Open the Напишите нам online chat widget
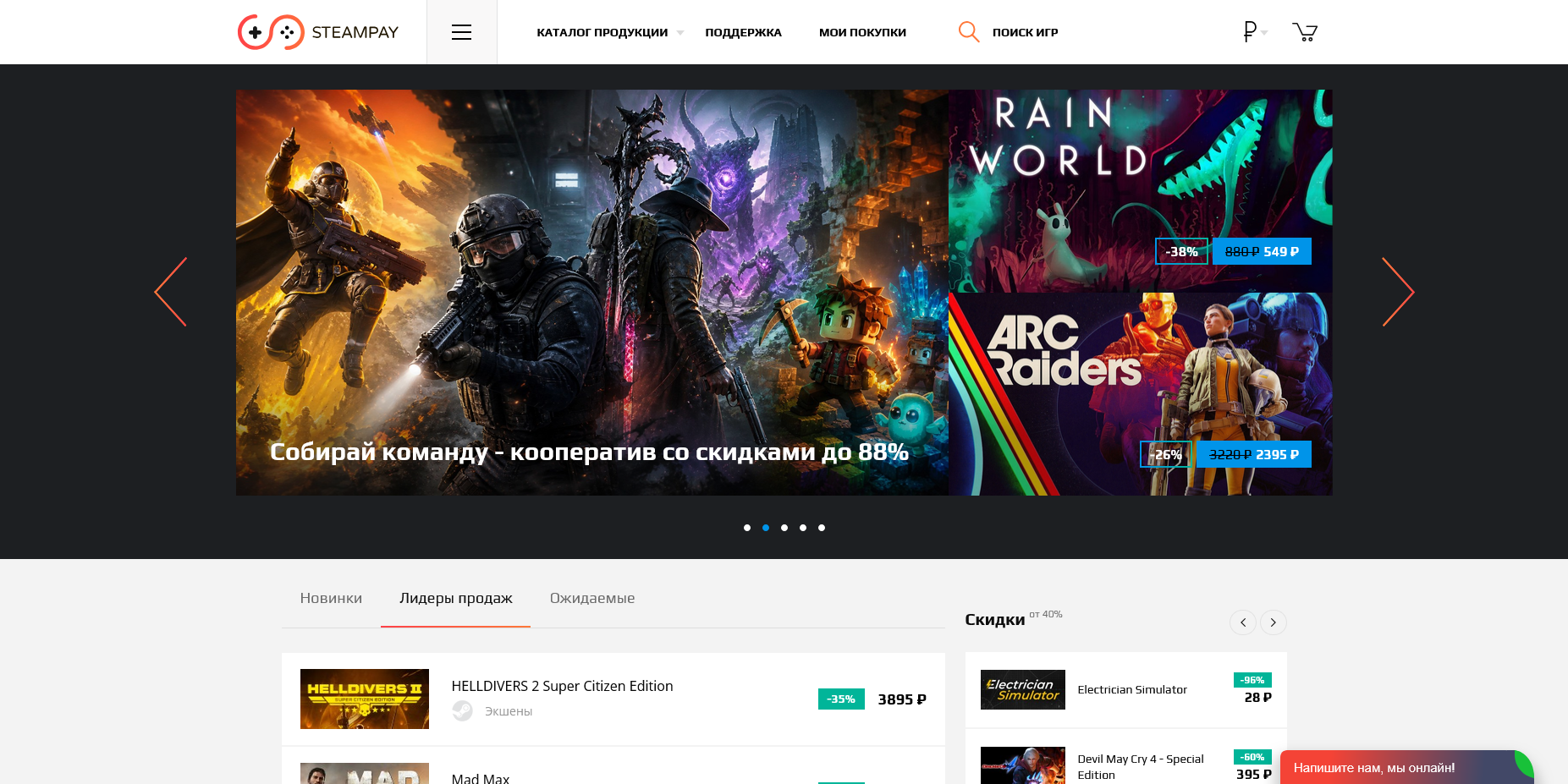 click(1406, 767)
